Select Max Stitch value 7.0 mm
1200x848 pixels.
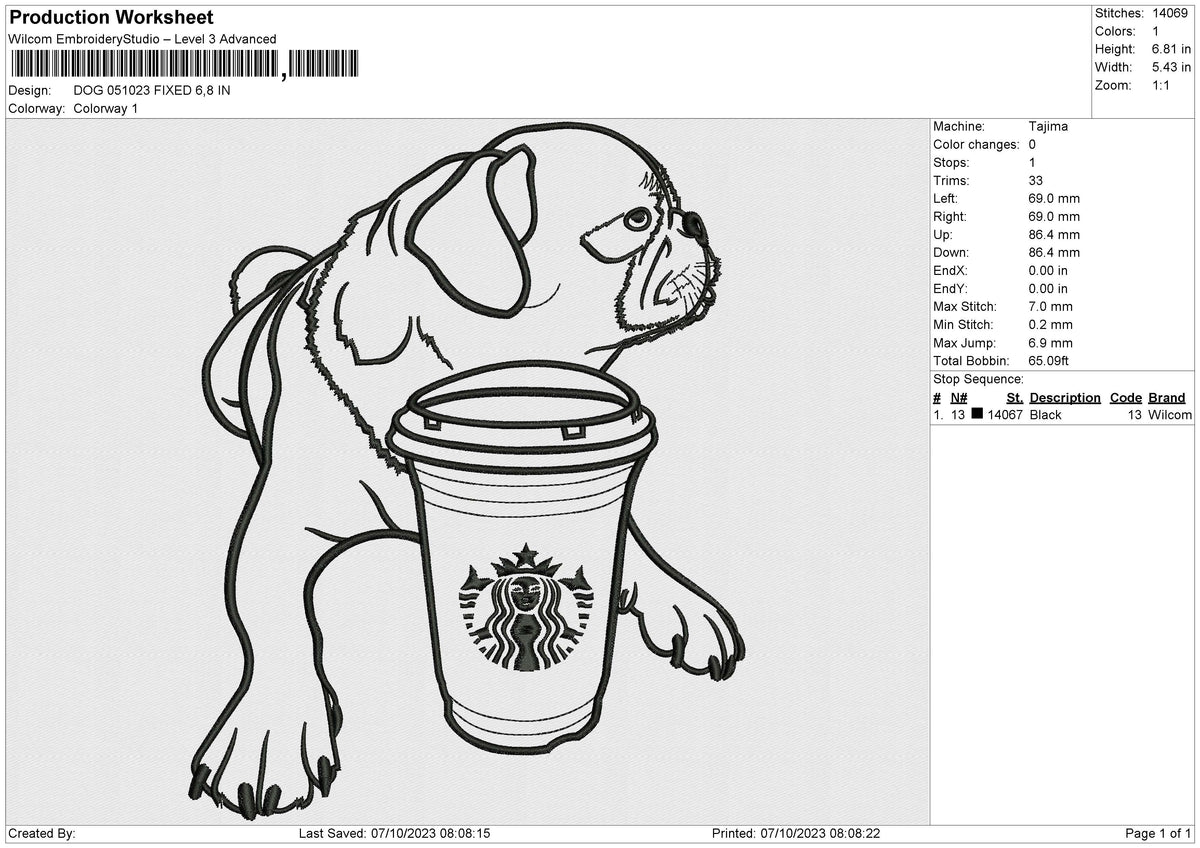point(1050,306)
